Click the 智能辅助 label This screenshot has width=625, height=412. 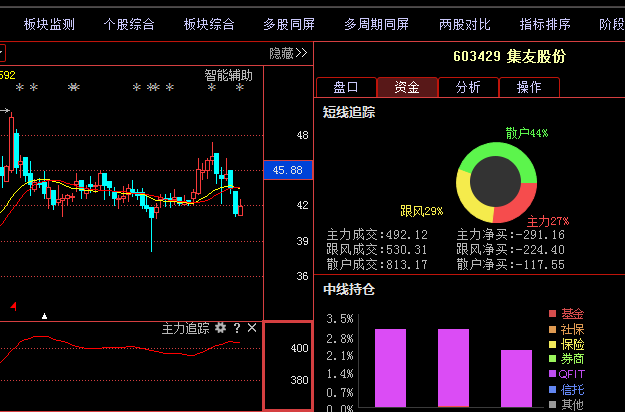tap(228, 75)
